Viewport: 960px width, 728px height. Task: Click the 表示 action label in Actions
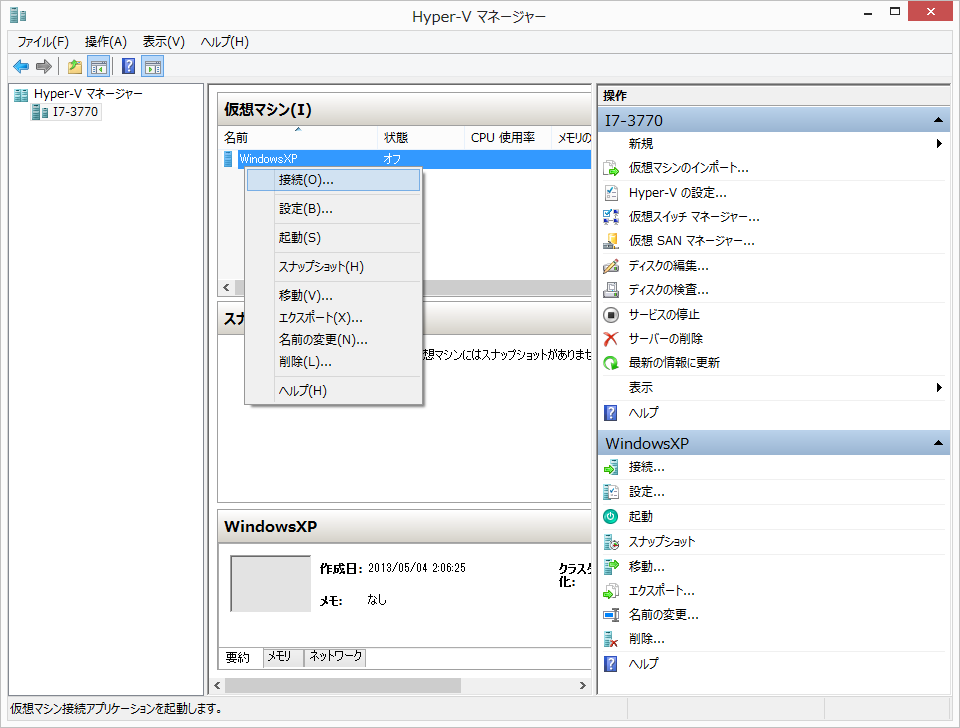pos(640,388)
